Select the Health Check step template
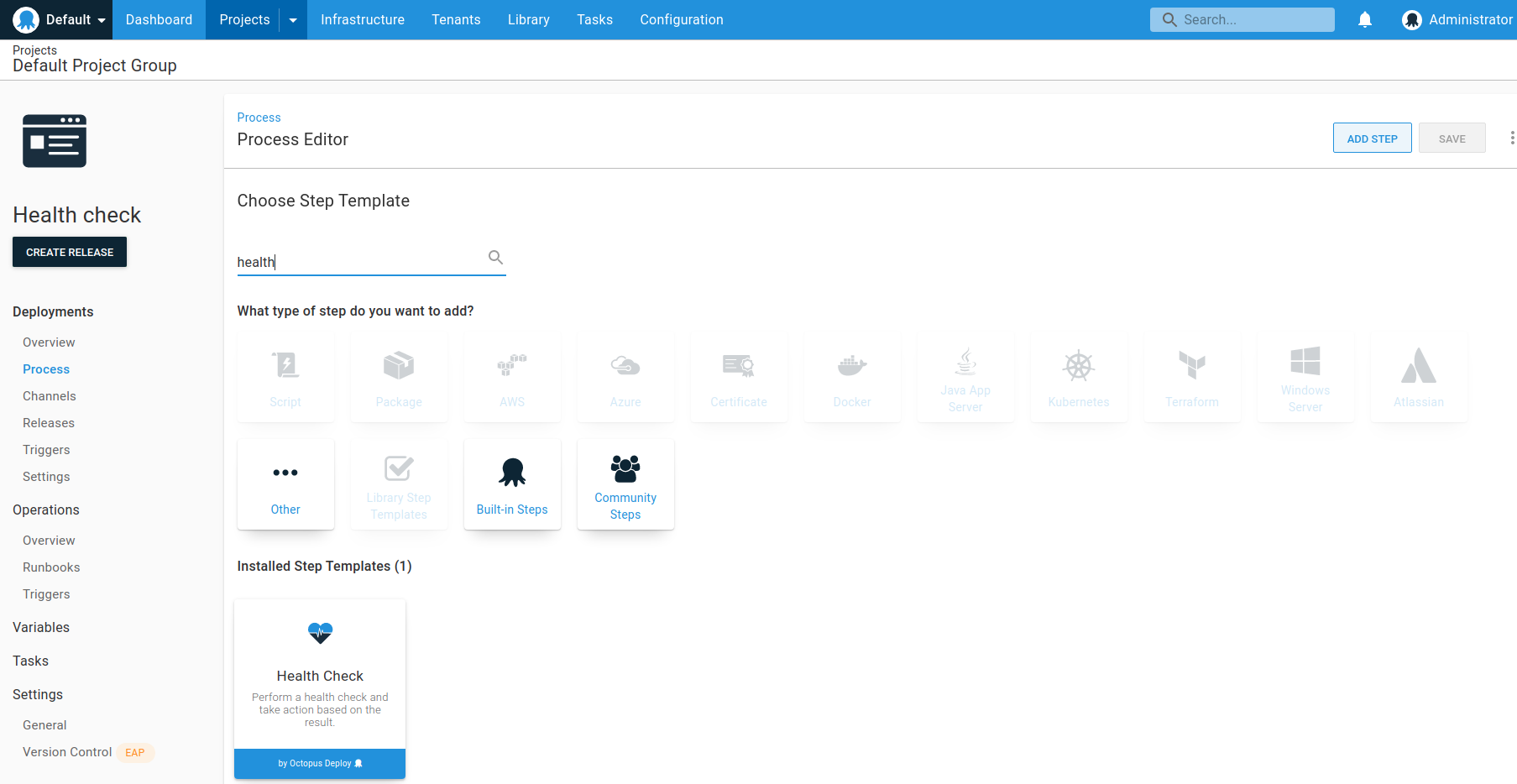This screenshot has height=784, width=1517. pos(320,676)
